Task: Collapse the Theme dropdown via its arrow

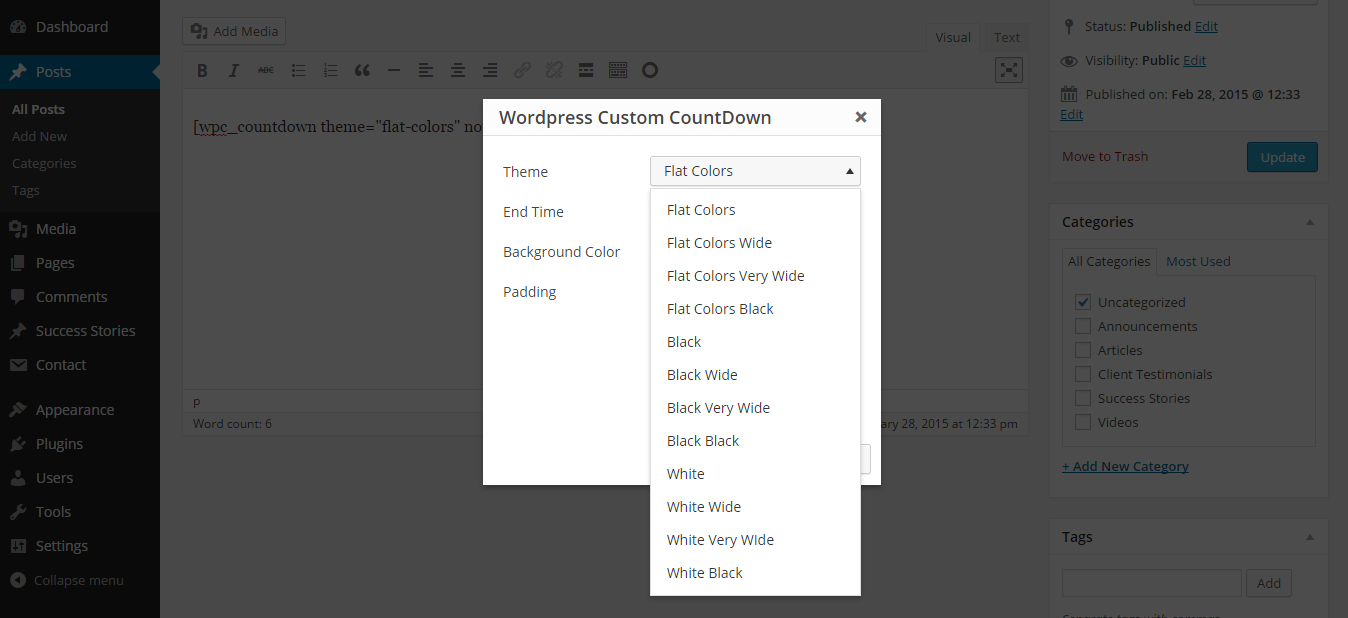Action: (x=849, y=171)
